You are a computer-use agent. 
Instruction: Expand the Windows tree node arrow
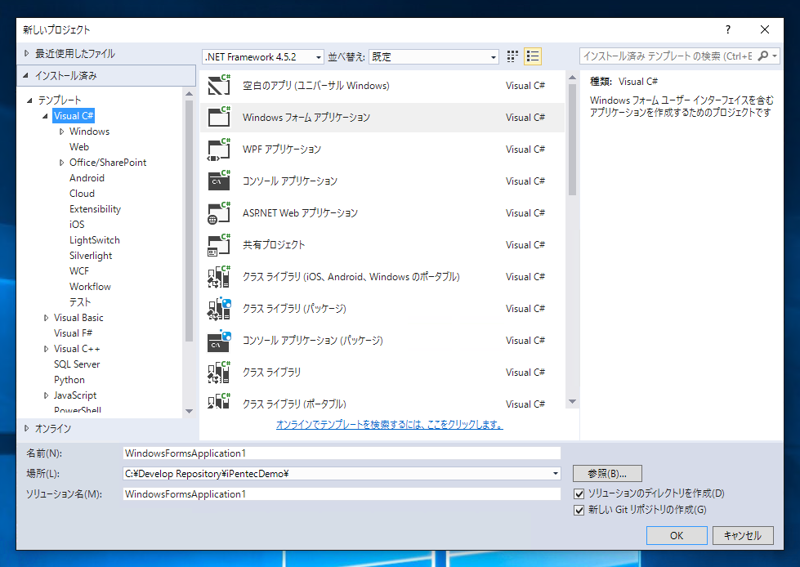61,132
